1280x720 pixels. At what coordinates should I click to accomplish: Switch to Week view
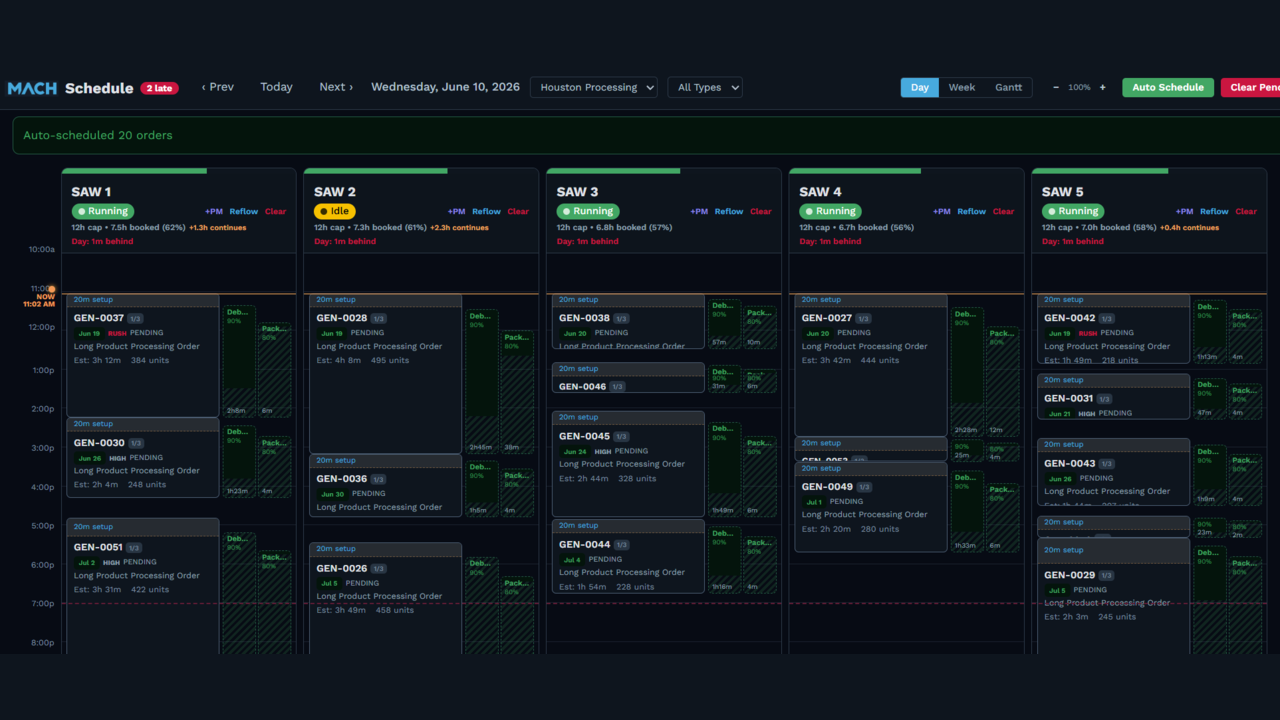[962, 87]
